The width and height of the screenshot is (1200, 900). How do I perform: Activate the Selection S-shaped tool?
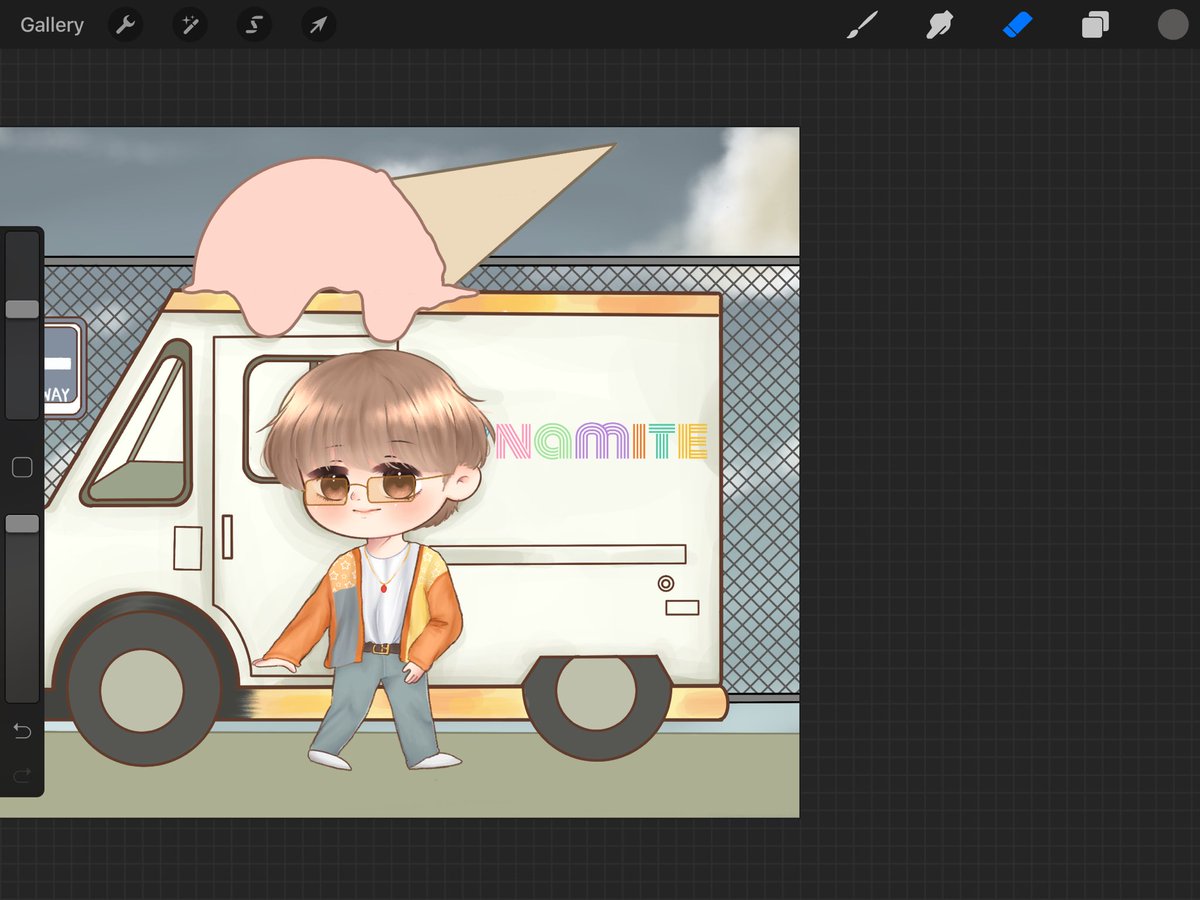pyautogui.click(x=254, y=25)
